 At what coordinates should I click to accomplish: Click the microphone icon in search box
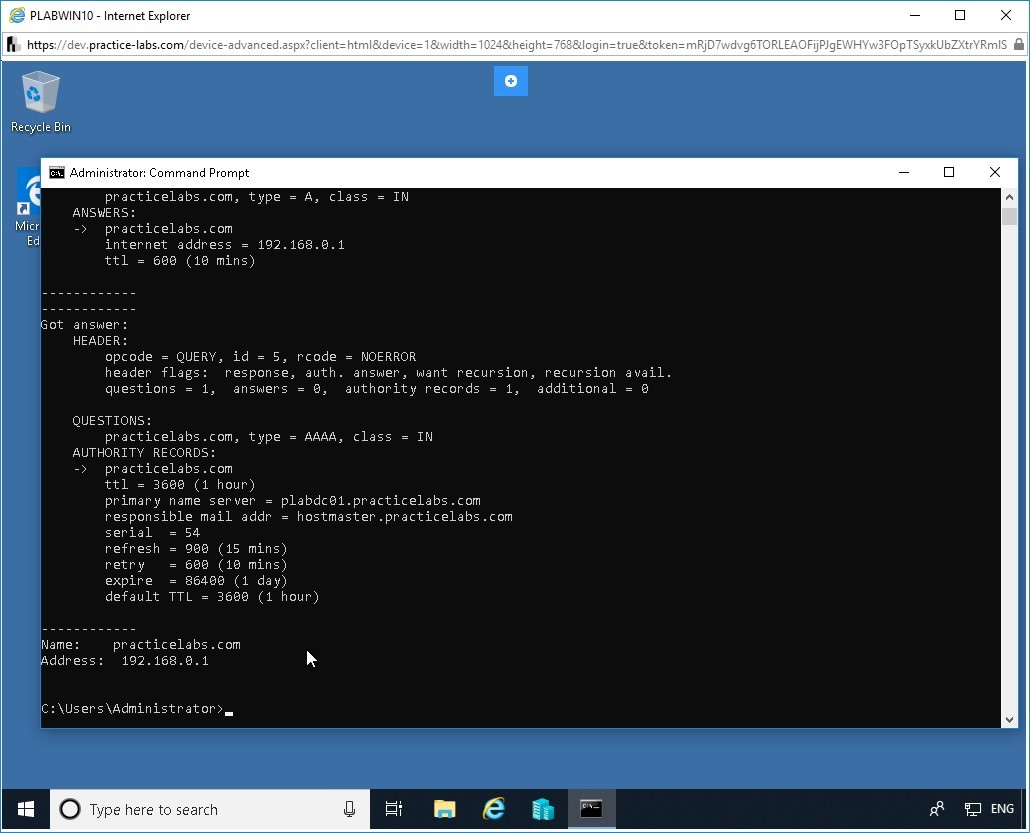tap(349, 809)
